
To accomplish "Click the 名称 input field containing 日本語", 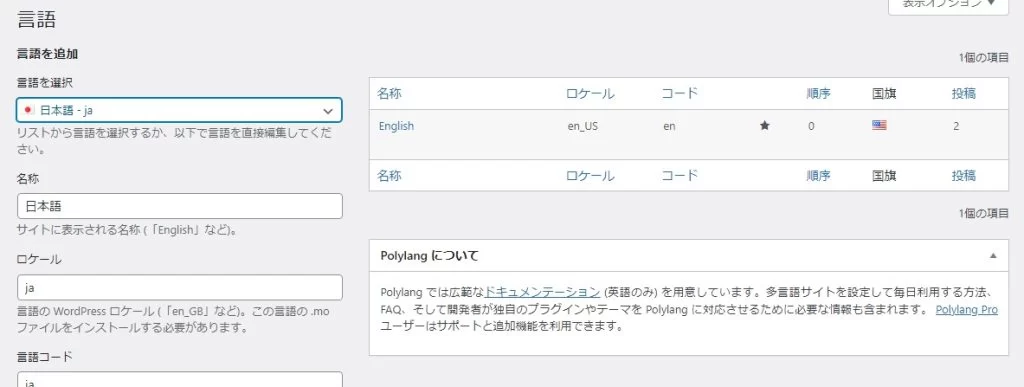I will (180, 206).
